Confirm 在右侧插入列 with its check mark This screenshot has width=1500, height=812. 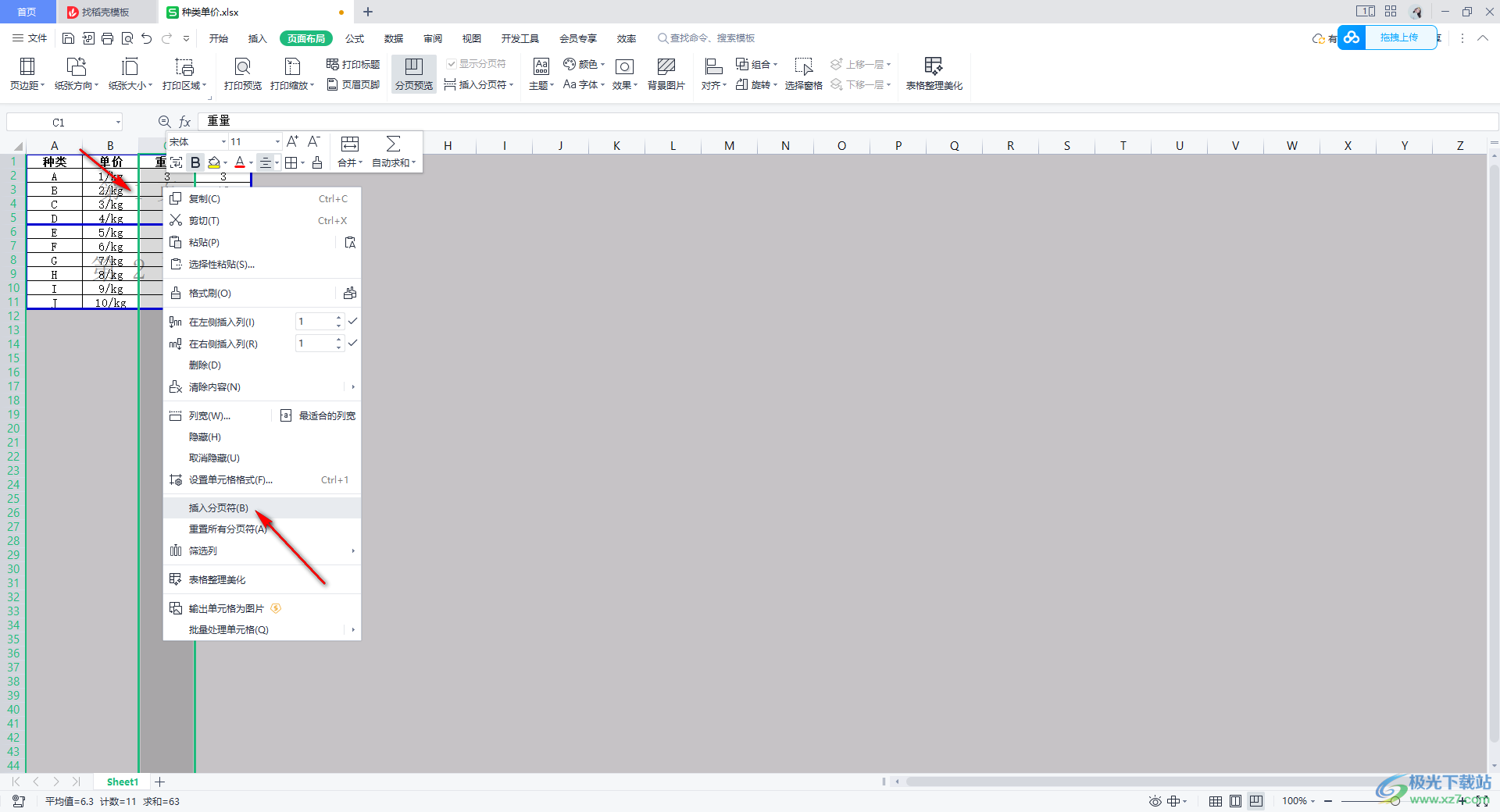coord(352,343)
